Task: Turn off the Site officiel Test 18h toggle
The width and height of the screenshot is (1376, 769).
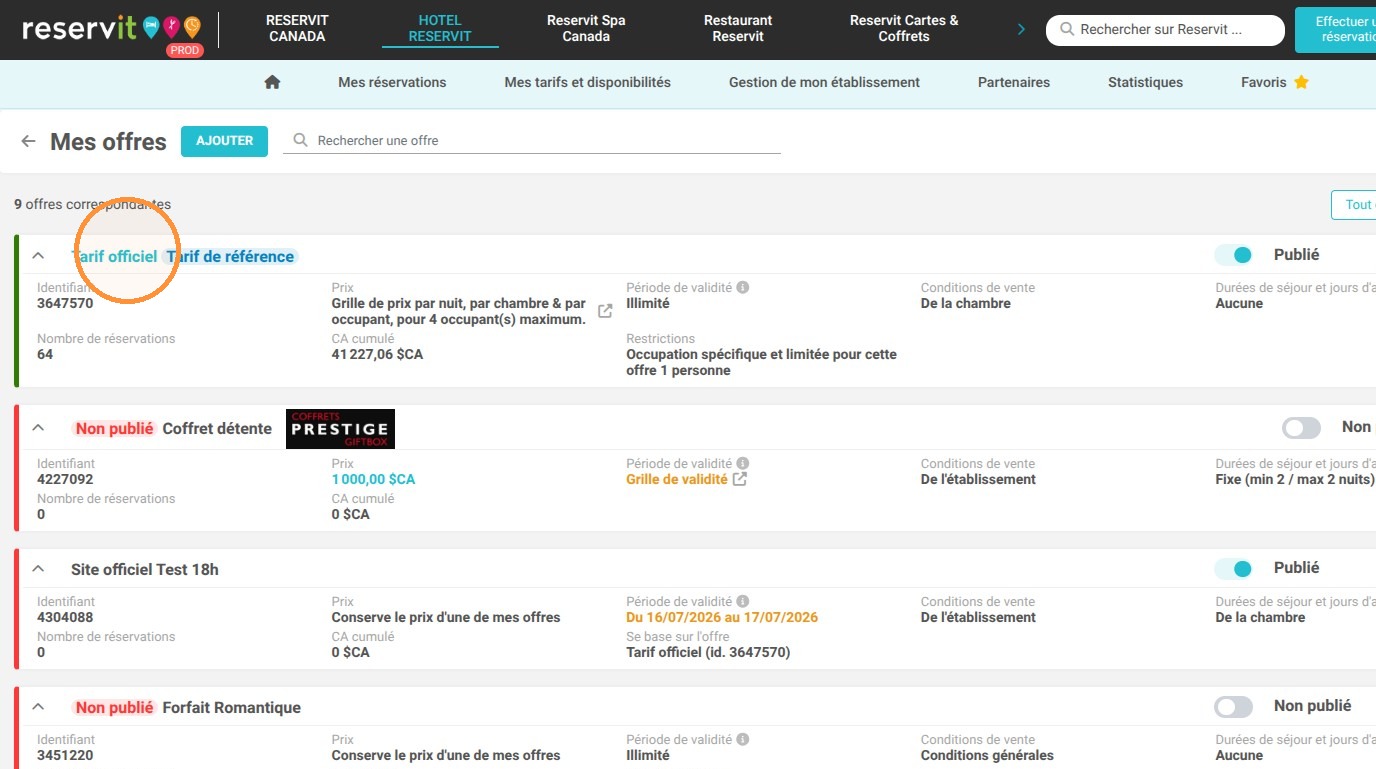Action: tap(1234, 568)
